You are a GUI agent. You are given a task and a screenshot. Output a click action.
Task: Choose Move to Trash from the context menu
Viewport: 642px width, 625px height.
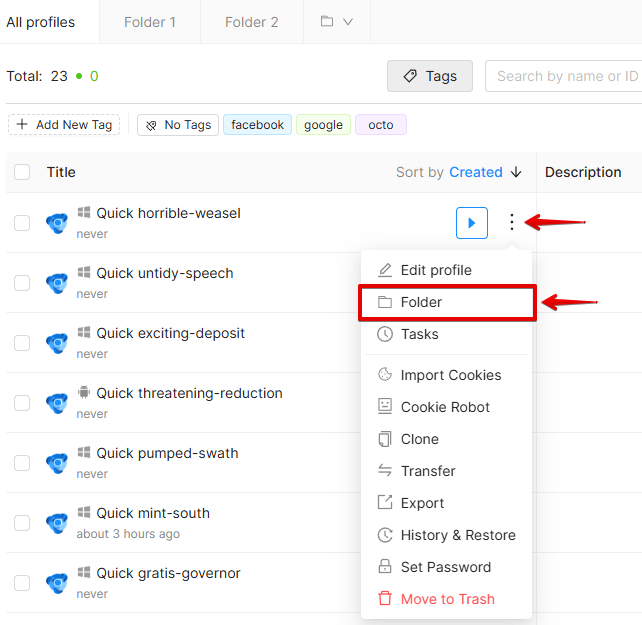pyautogui.click(x=447, y=599)
